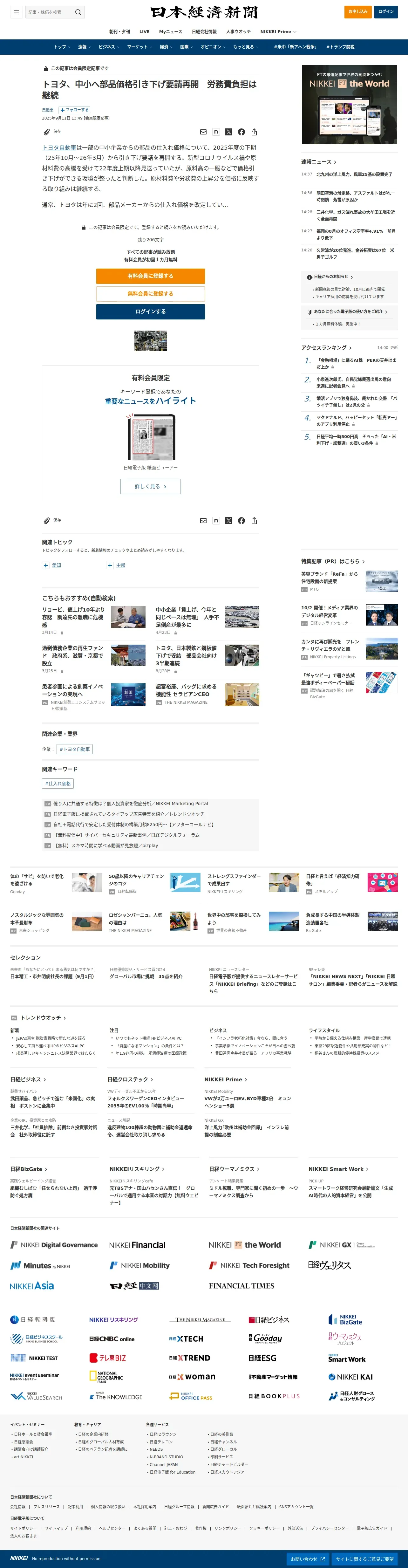Open 朝刊・夕刊 in the top menu

point(119,32)
